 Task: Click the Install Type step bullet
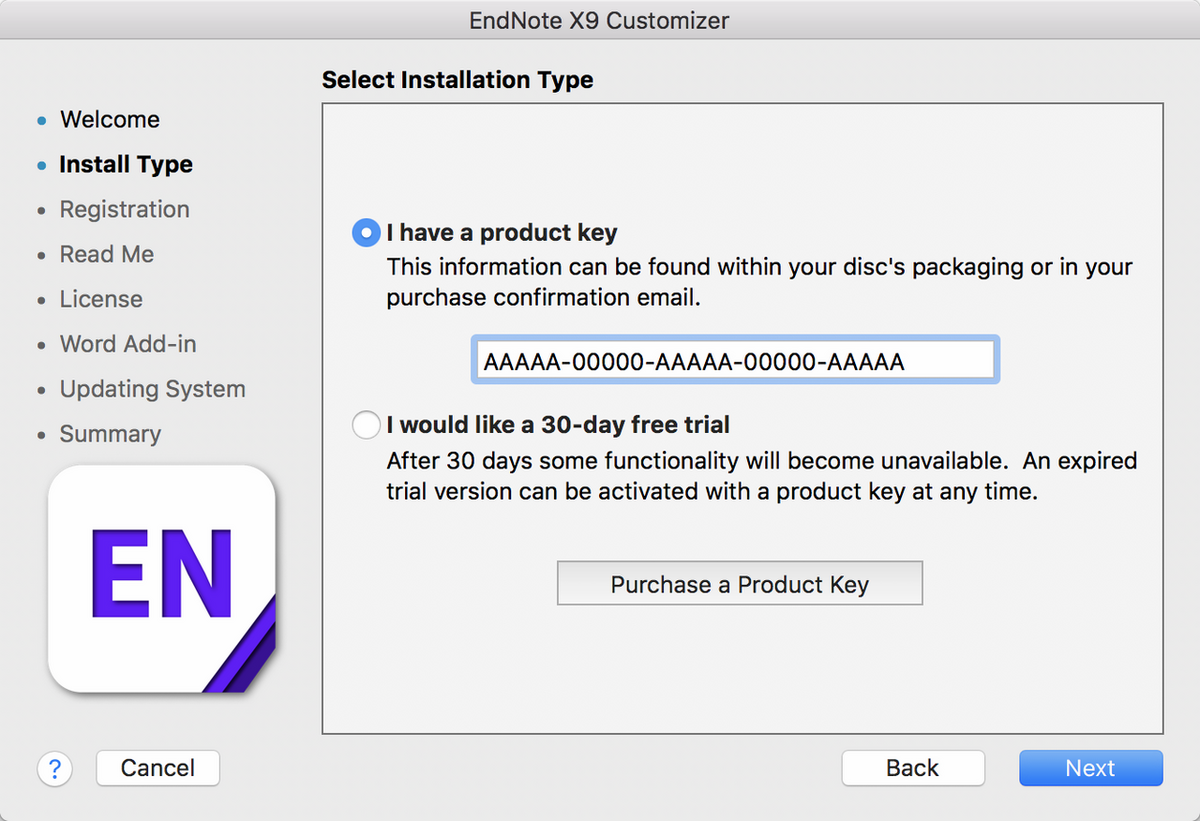click(x=40, y=164)
